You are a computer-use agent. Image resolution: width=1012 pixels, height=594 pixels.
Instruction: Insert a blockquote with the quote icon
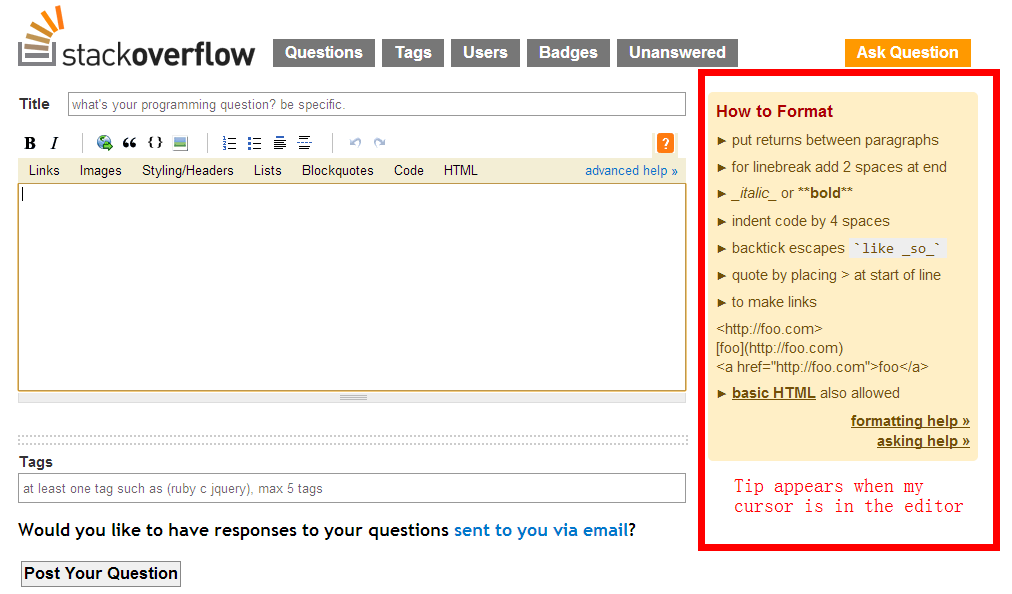click(129, 143)
